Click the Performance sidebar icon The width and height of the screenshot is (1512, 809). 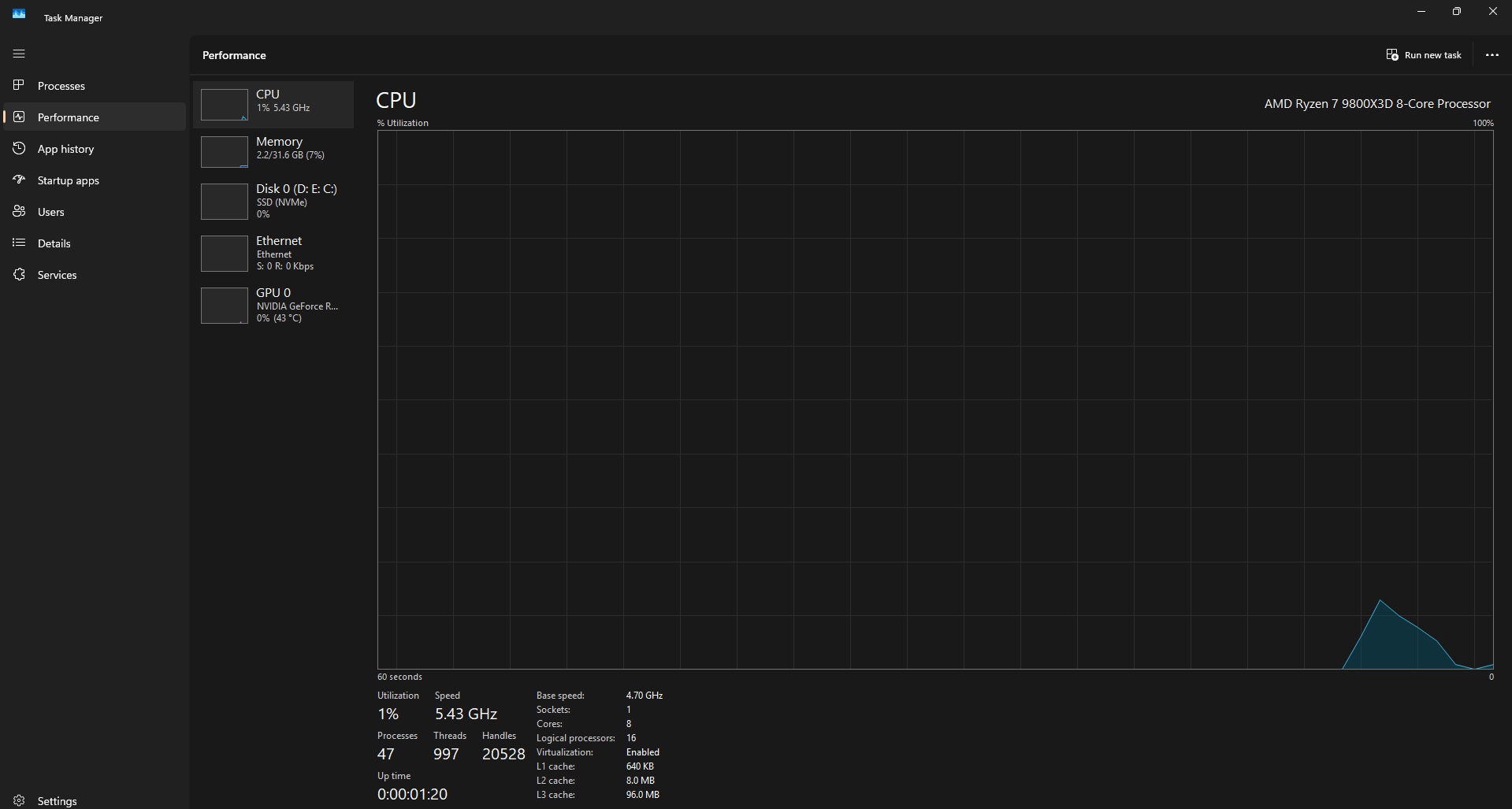(x=19, y=117)
